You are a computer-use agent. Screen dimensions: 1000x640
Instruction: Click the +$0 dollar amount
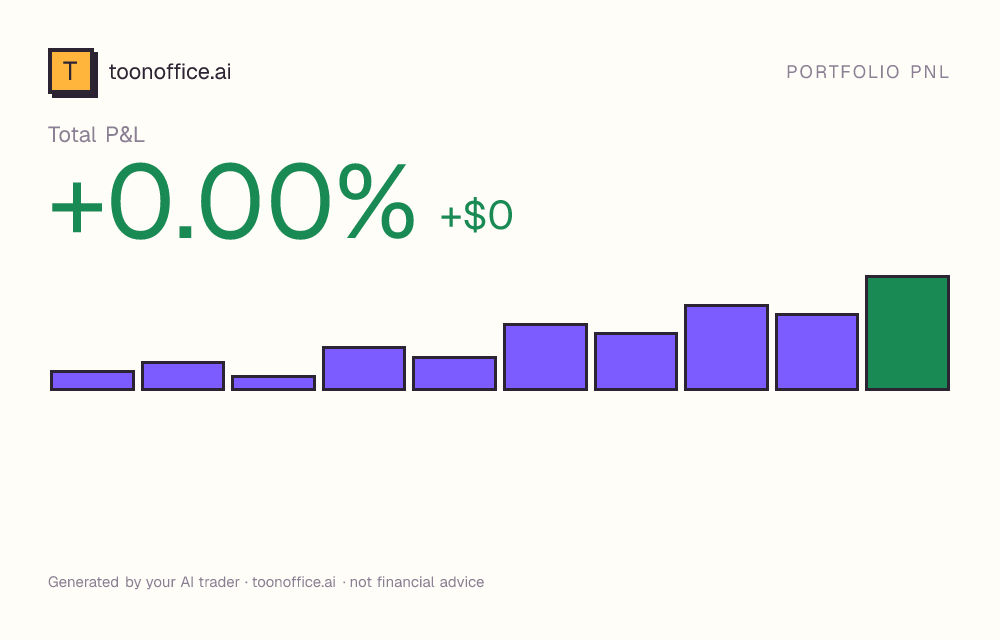(476, 215)
